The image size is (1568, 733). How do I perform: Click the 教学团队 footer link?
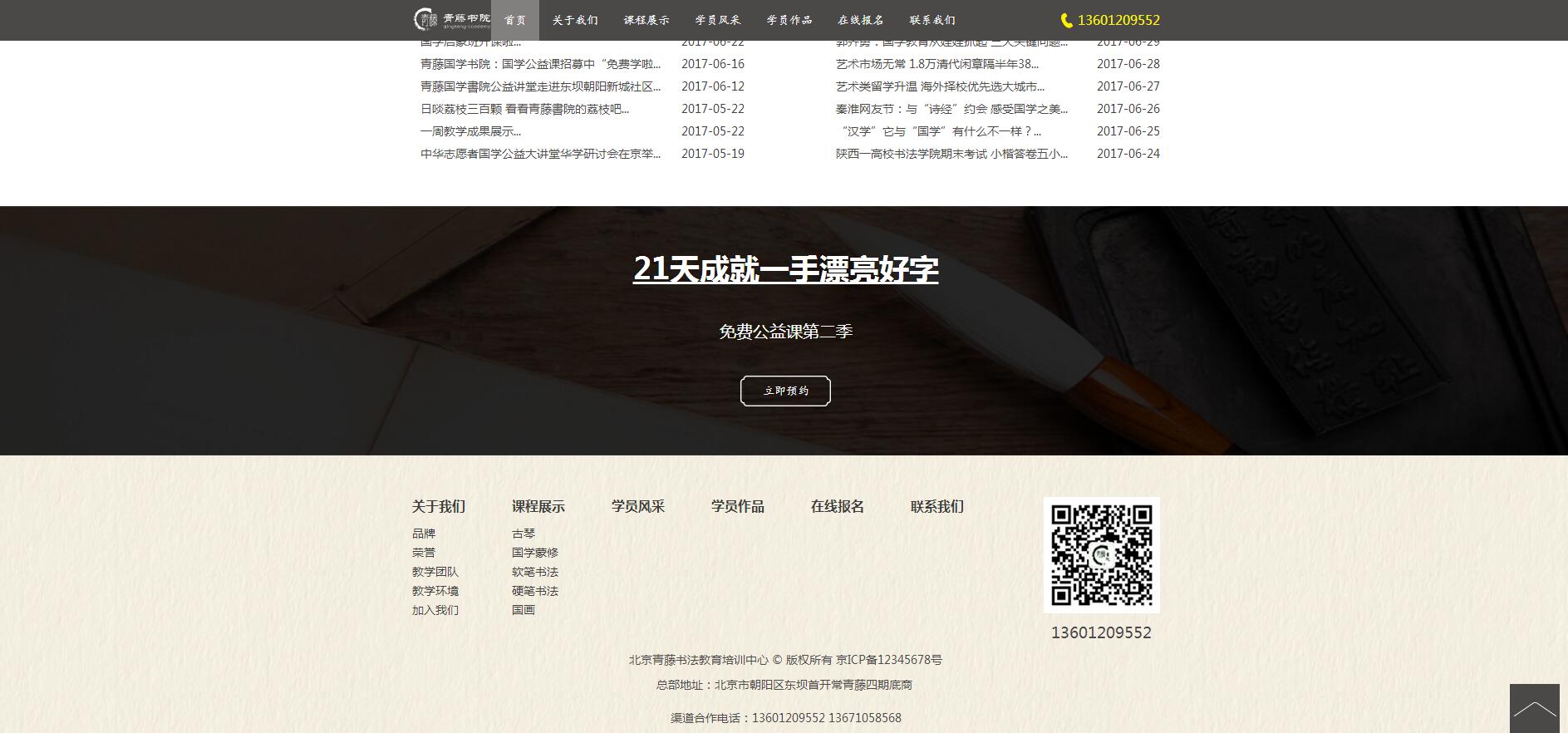coord(435,572)
